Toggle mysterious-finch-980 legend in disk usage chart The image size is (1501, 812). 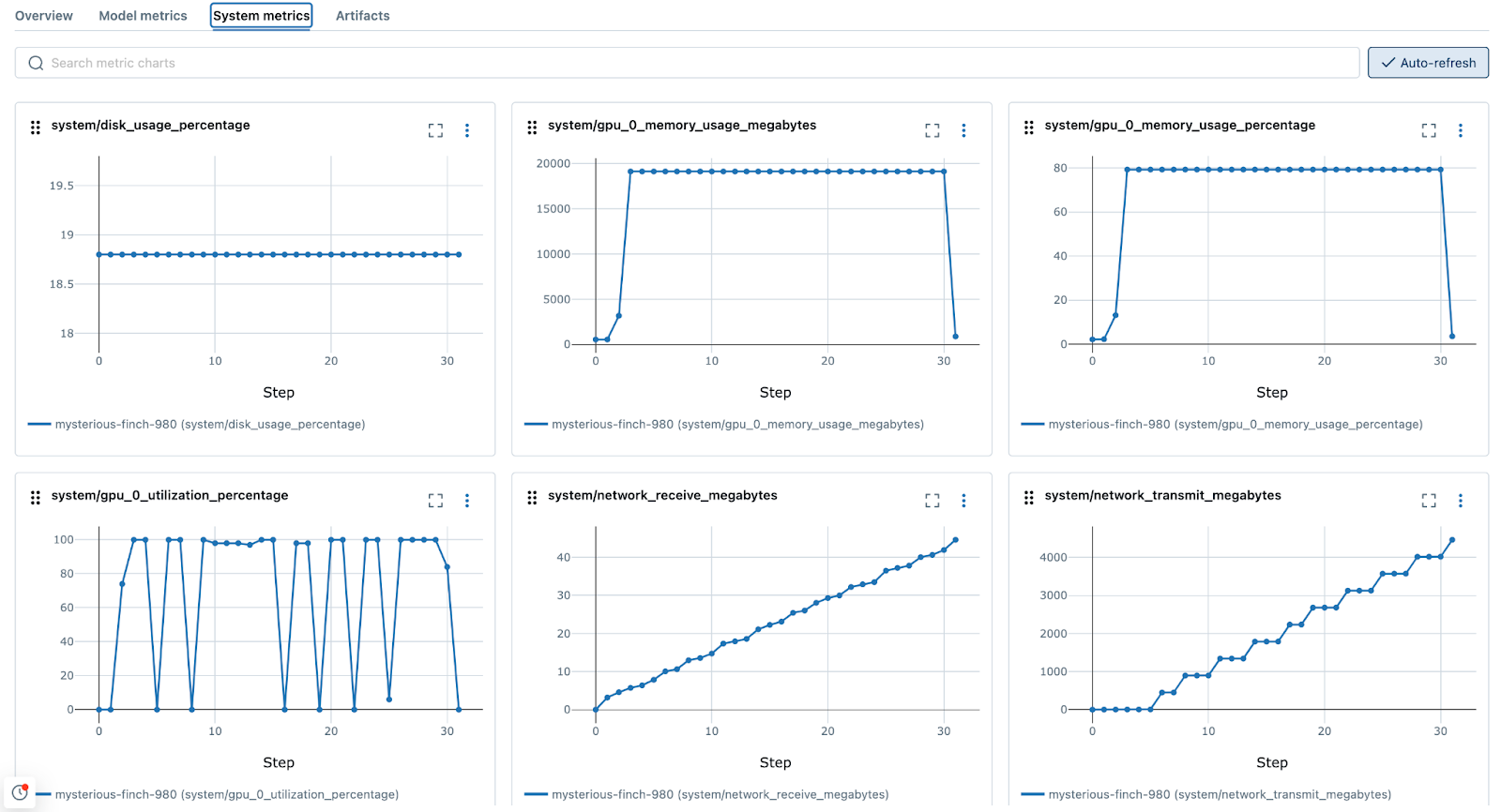pyautogui.click(x=209, y=425)
